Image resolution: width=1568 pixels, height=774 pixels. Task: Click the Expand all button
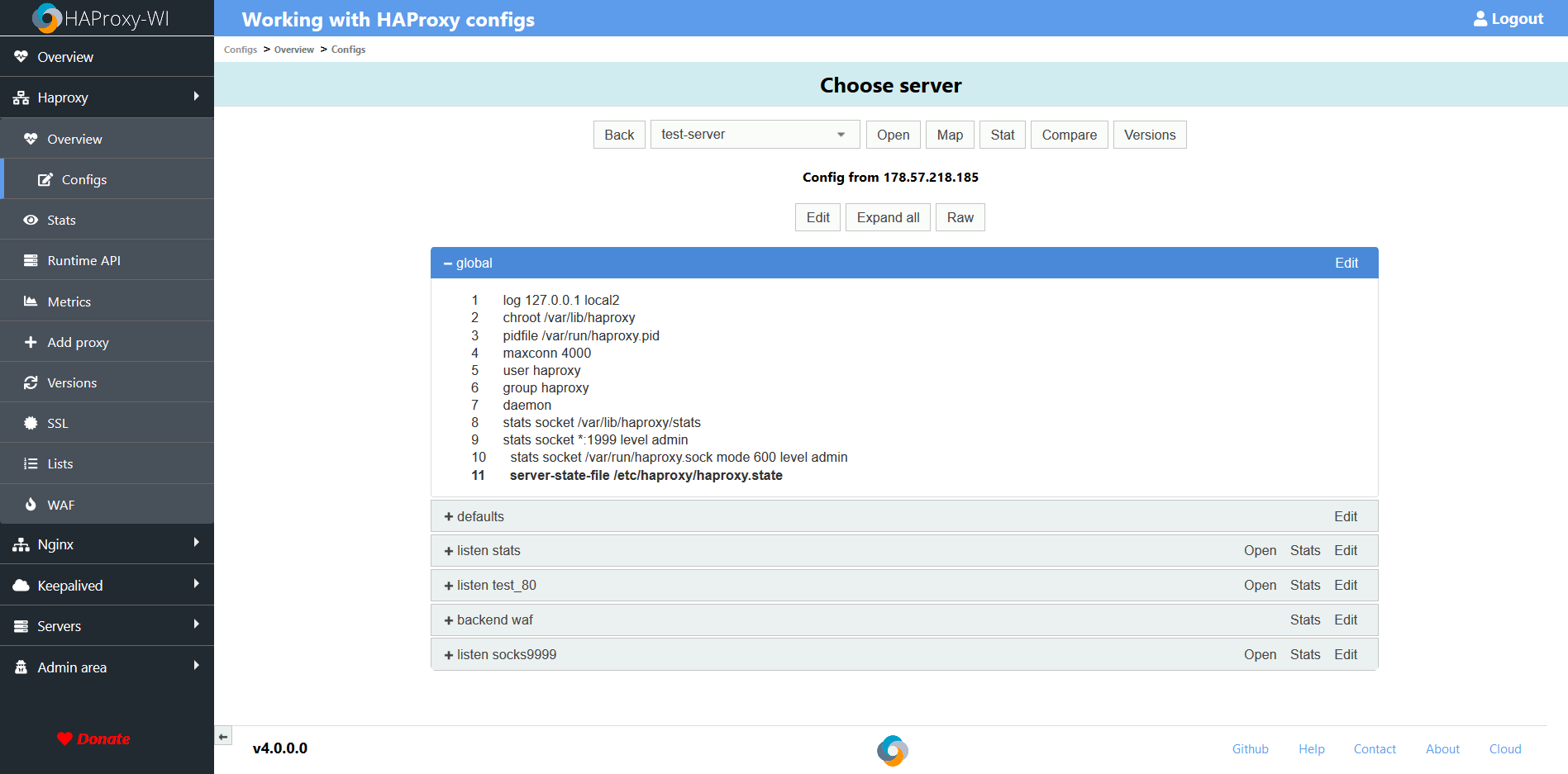888,217
